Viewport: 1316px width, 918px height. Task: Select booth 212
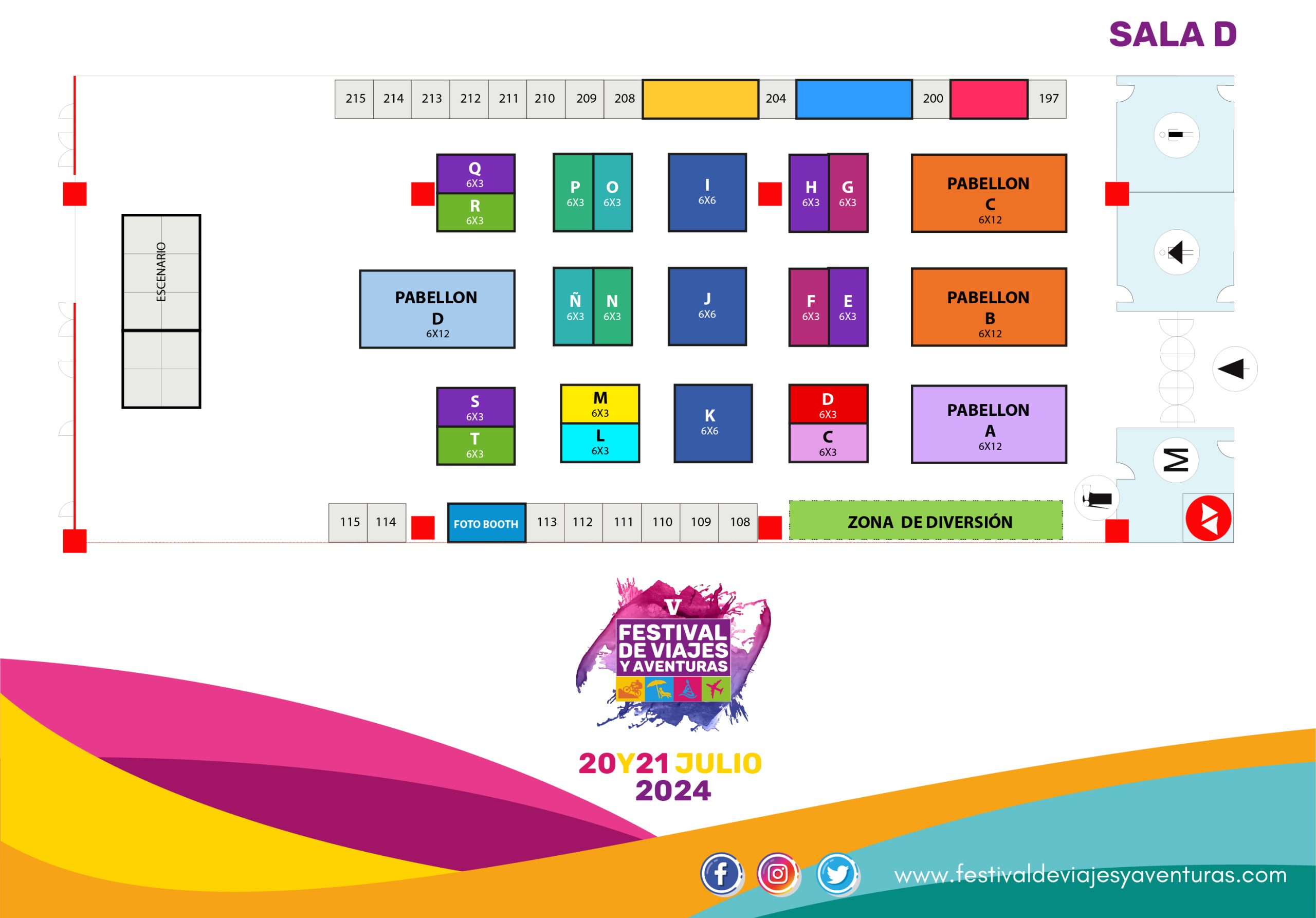(x=469, y=99)
